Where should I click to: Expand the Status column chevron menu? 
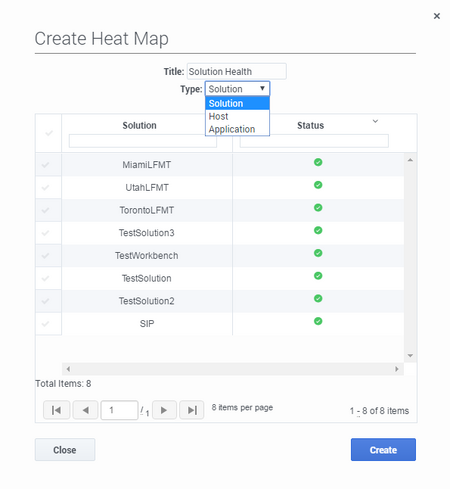(375, 121)
